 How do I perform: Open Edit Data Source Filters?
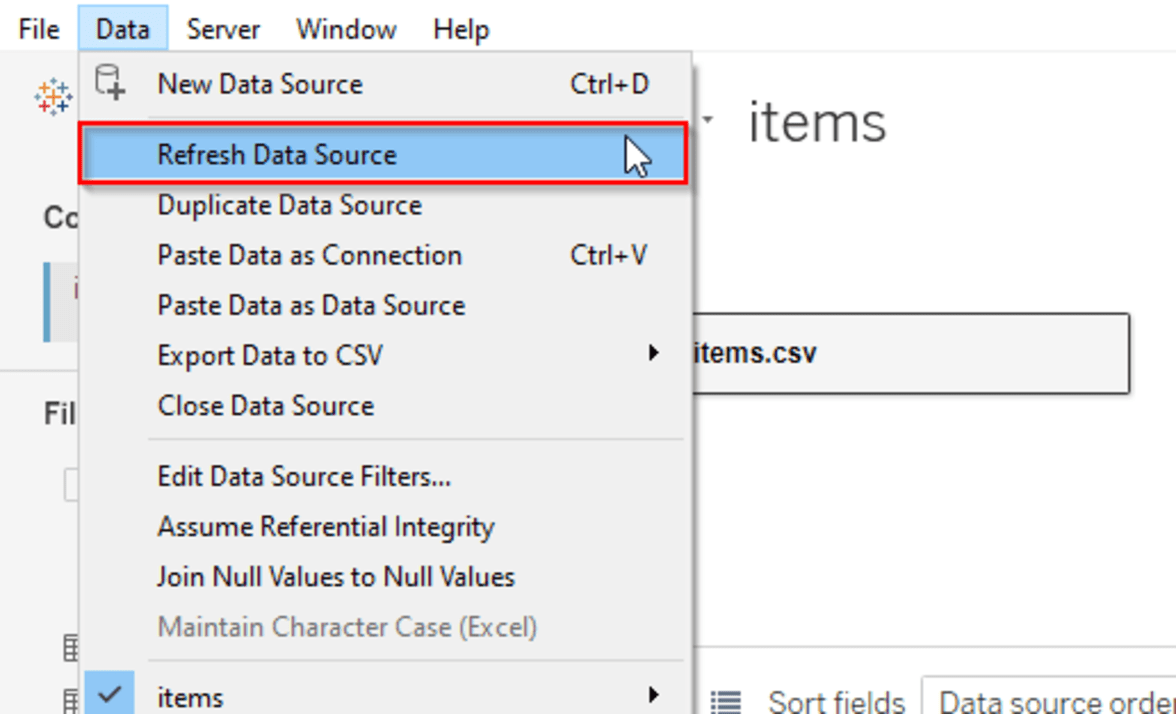coord(304,476)
